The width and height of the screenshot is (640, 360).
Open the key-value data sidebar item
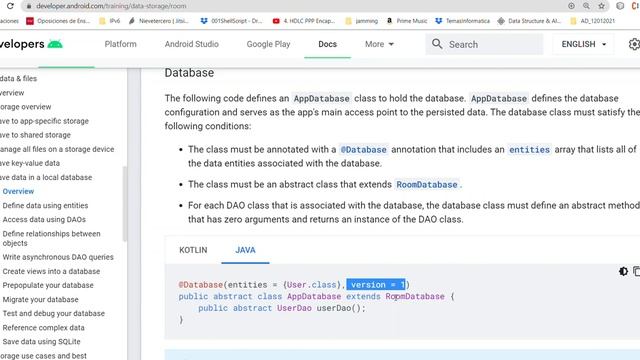pyautogui.click(x=30, y=163)
